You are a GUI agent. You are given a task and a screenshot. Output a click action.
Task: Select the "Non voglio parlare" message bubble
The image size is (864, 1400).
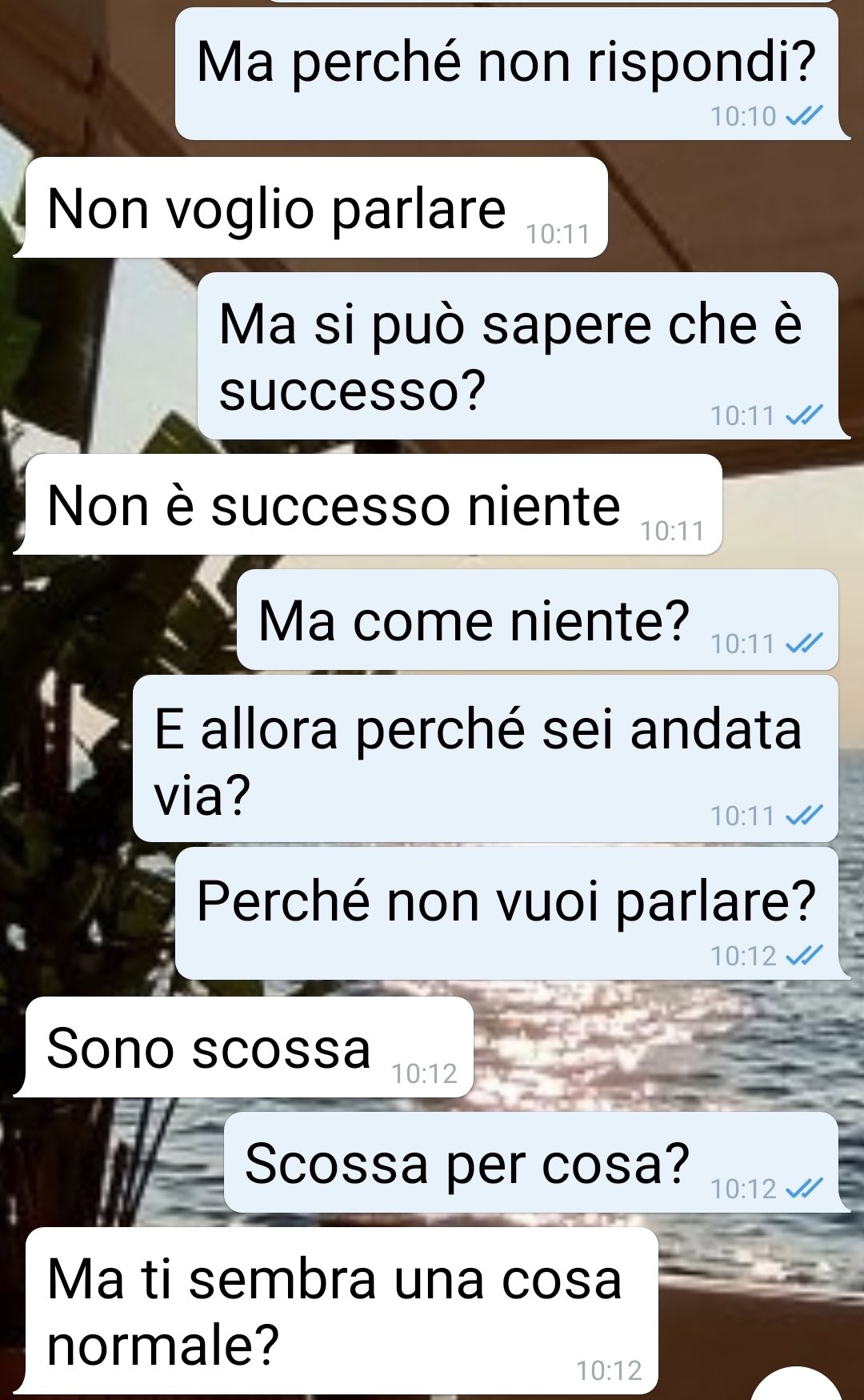click(x=311, y=207)
